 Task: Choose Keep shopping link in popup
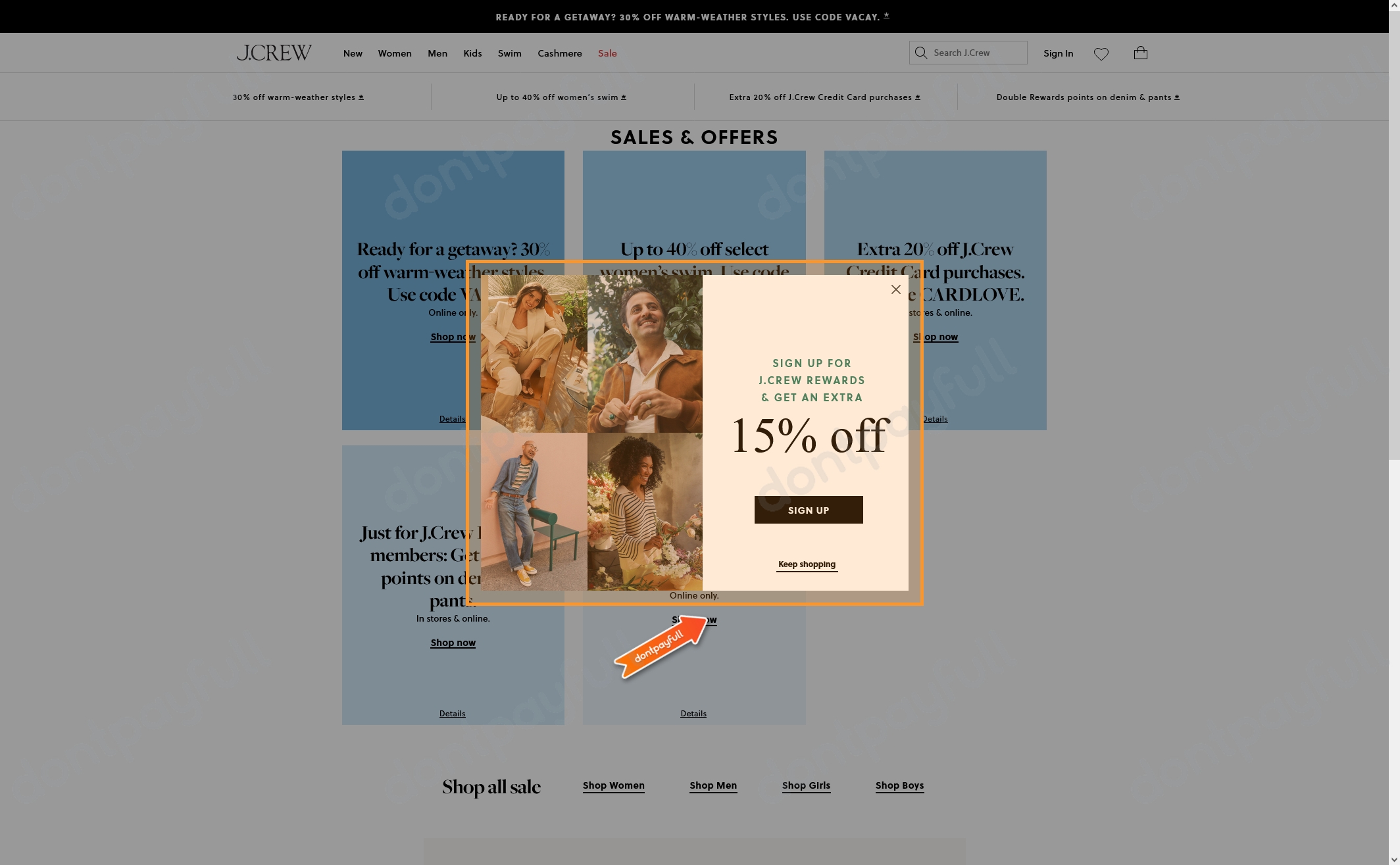[x=807, y=564]
